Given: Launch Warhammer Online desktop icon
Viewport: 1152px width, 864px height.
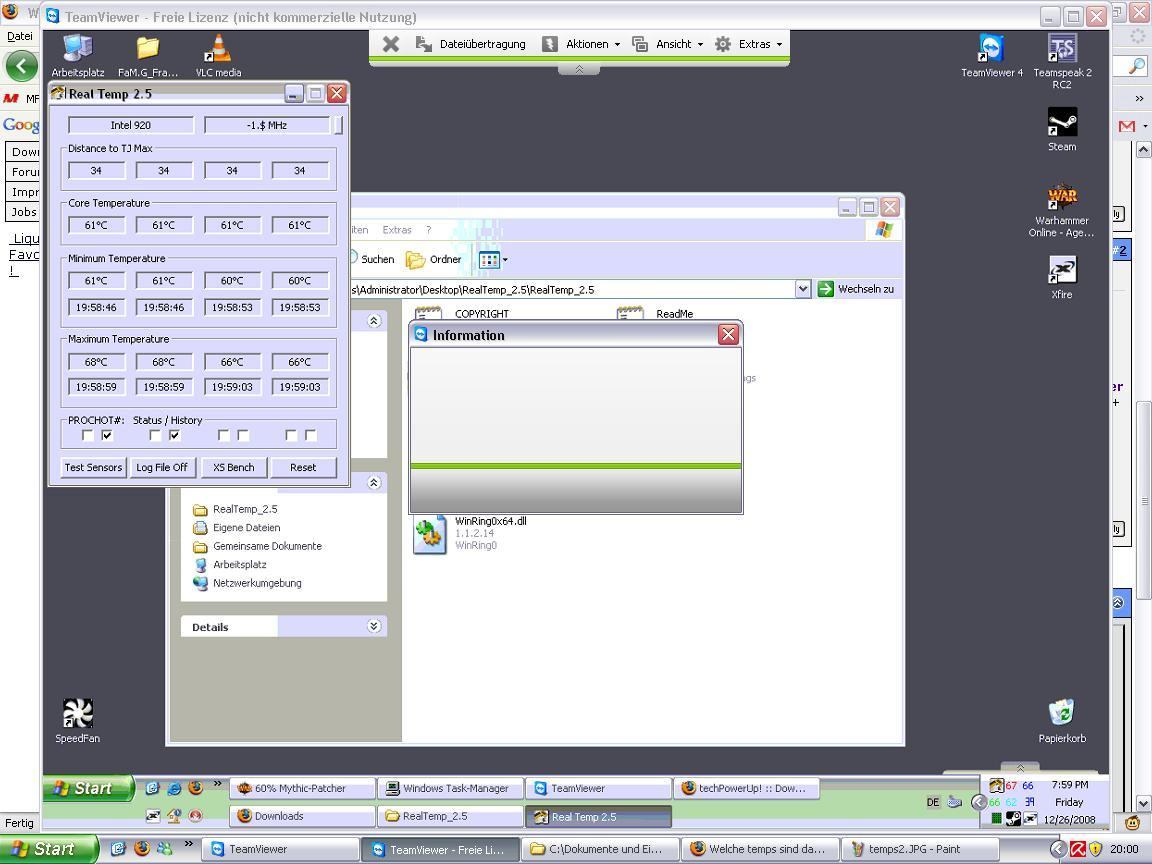Looking at the screenshot, I should 1062,209.
